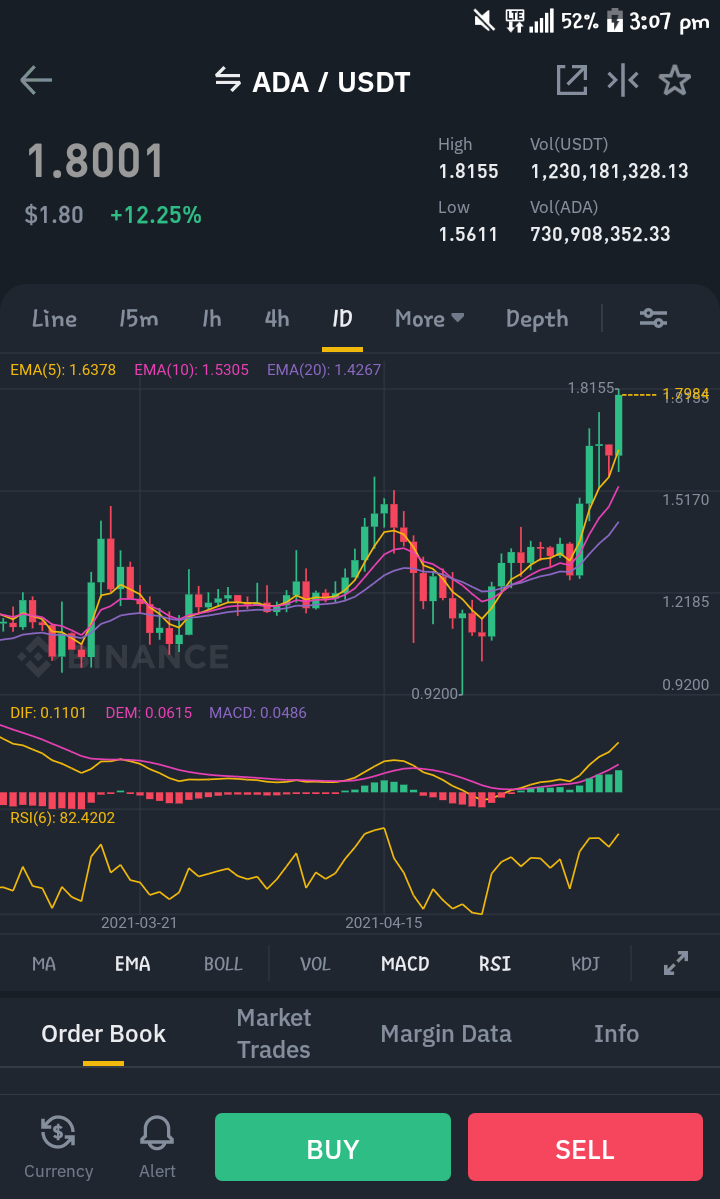Open the share/export chart icon
This screenshot has height=1199, width=720.
tap(572, 80)
